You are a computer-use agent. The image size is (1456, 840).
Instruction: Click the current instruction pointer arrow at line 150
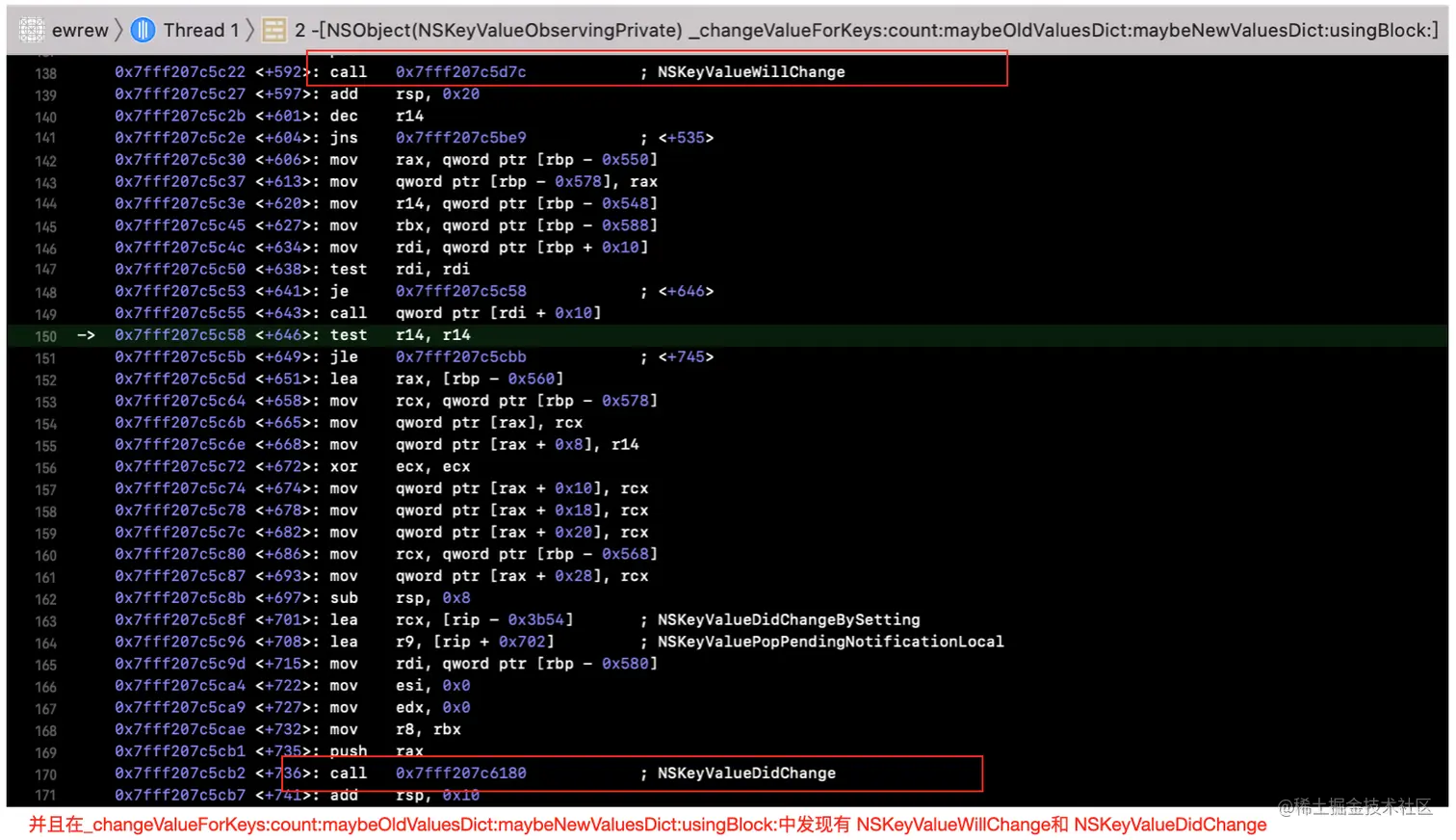click(86, 335)
